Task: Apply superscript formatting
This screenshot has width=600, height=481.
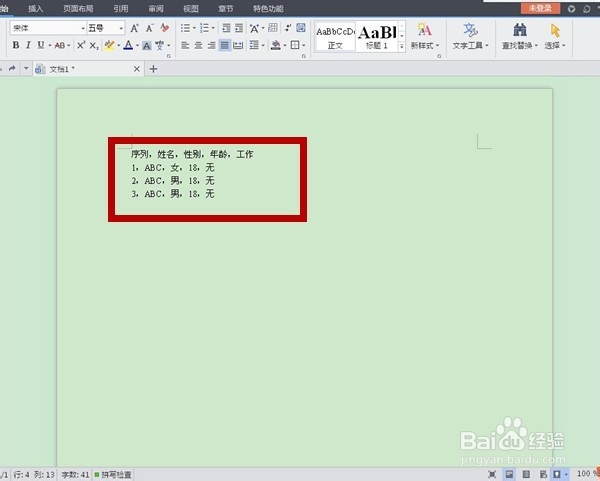Action: tap(80, 46)
